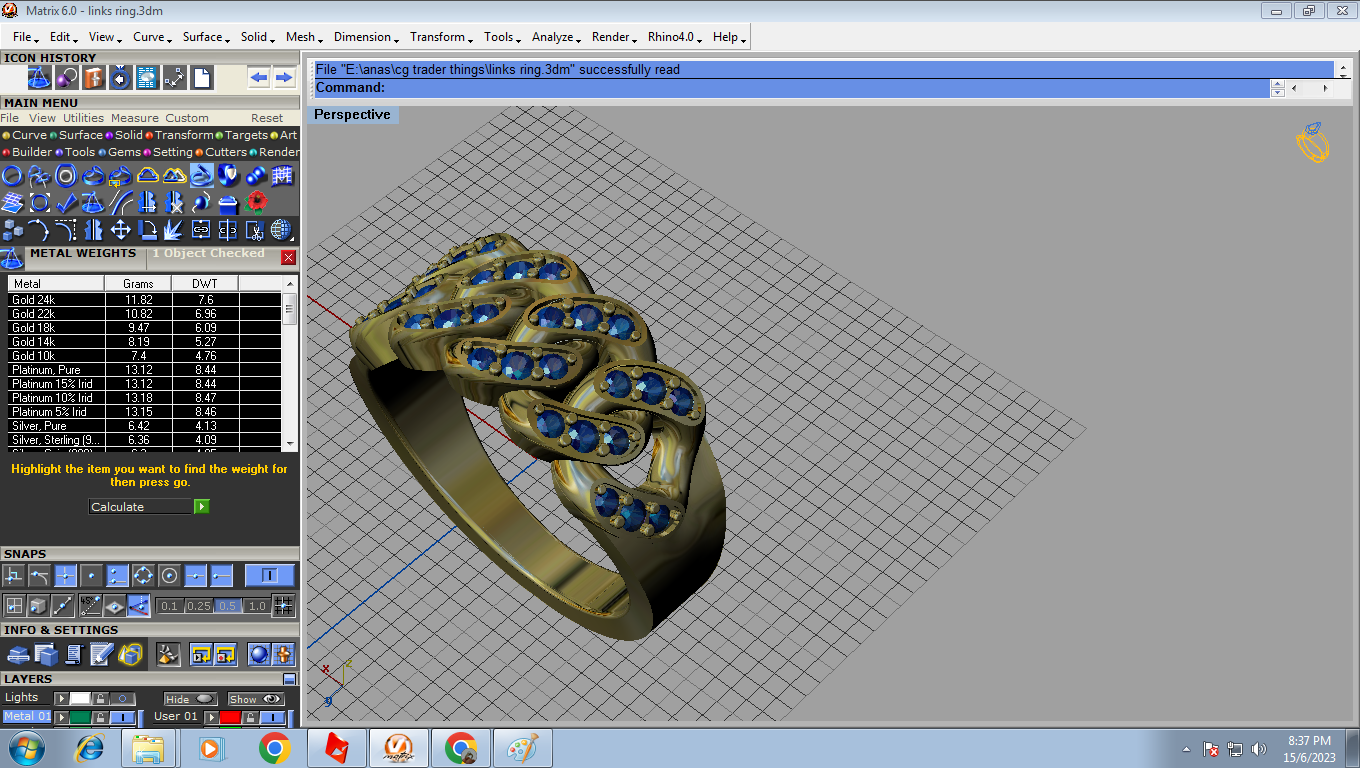Expand the Lights layer arrow
Screen dimensions: 1360x768
click(x=61, y=699)
